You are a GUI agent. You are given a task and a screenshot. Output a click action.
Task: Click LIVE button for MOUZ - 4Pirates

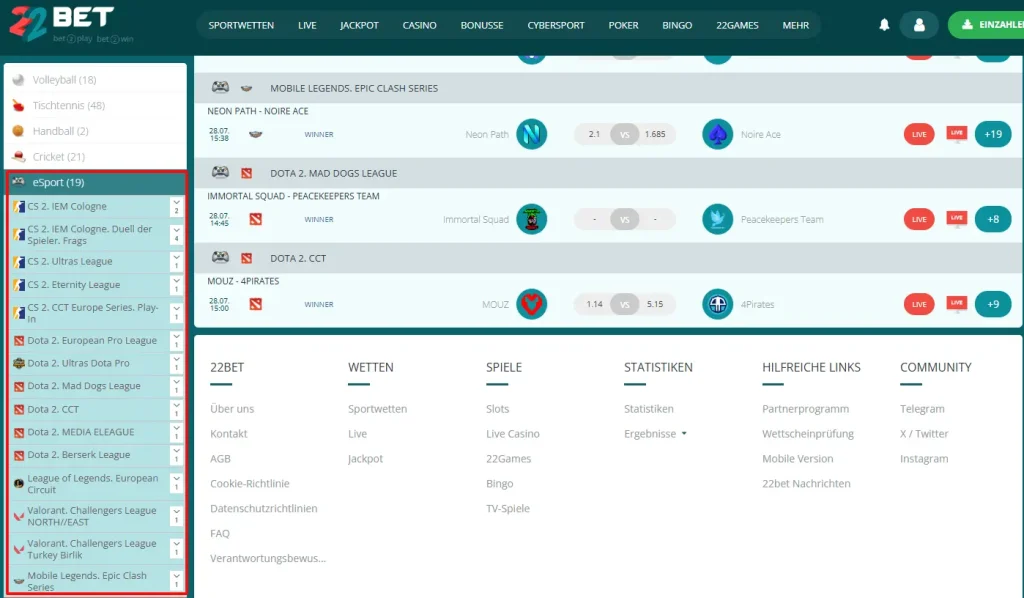(x=919, y=304)
